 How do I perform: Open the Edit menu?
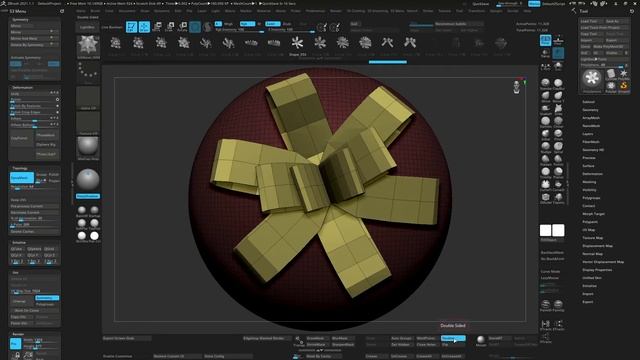coord(178,11)
